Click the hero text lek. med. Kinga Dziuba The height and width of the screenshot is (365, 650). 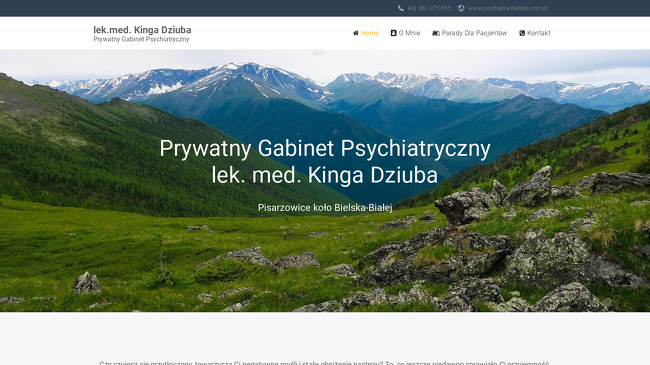[325, 175]
